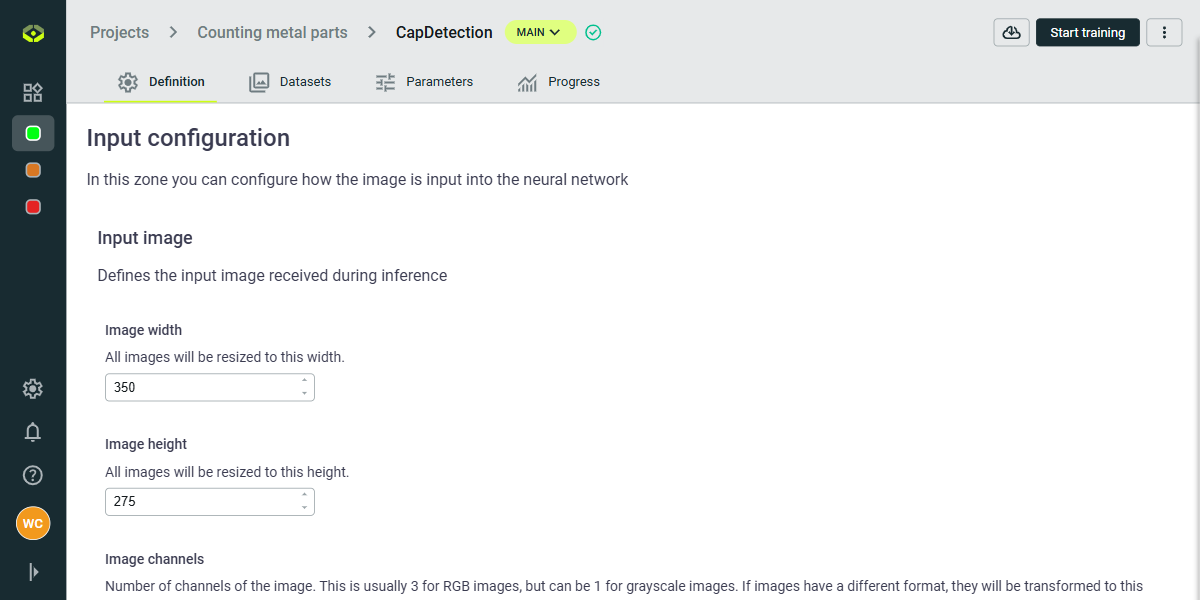Expand the sidebar with the arrow icon
The height and width of the screenshot is (600, 1200).
(33, 572)
